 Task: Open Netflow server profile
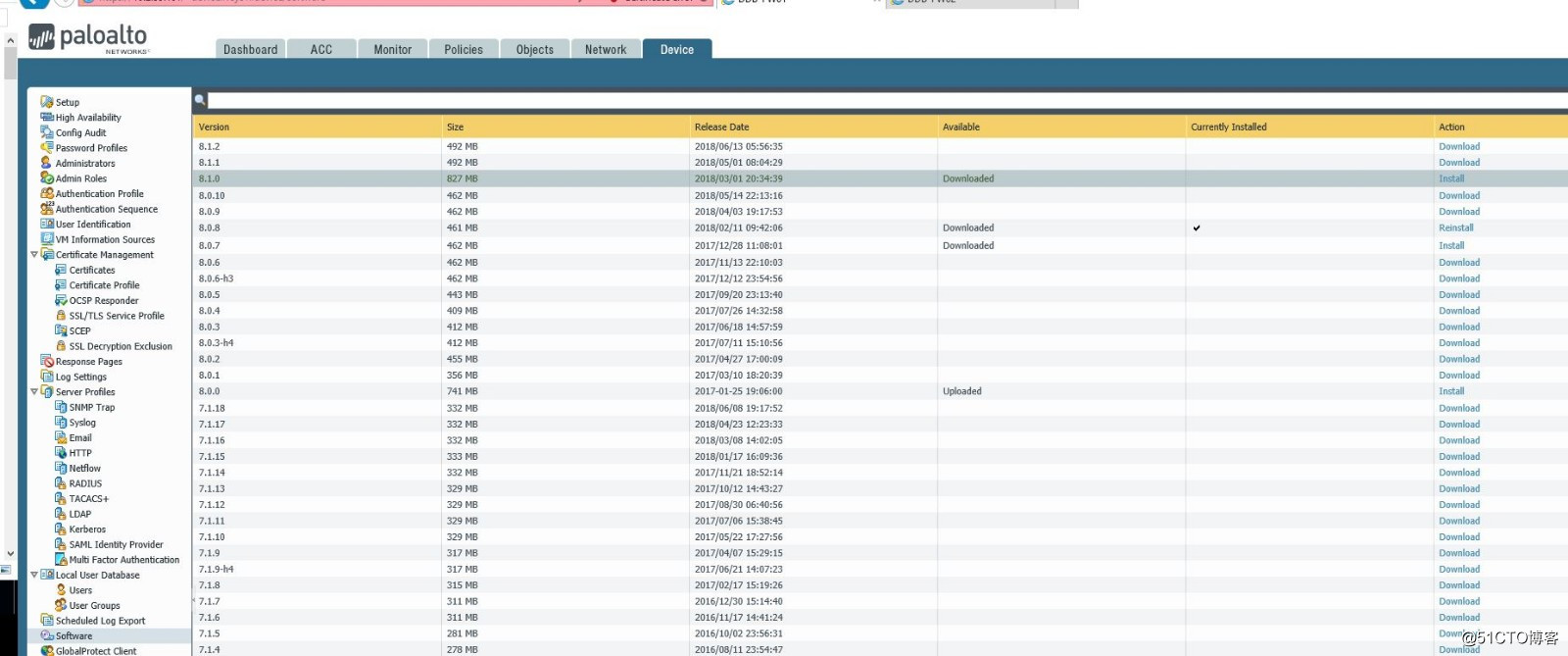click(84, 468)
